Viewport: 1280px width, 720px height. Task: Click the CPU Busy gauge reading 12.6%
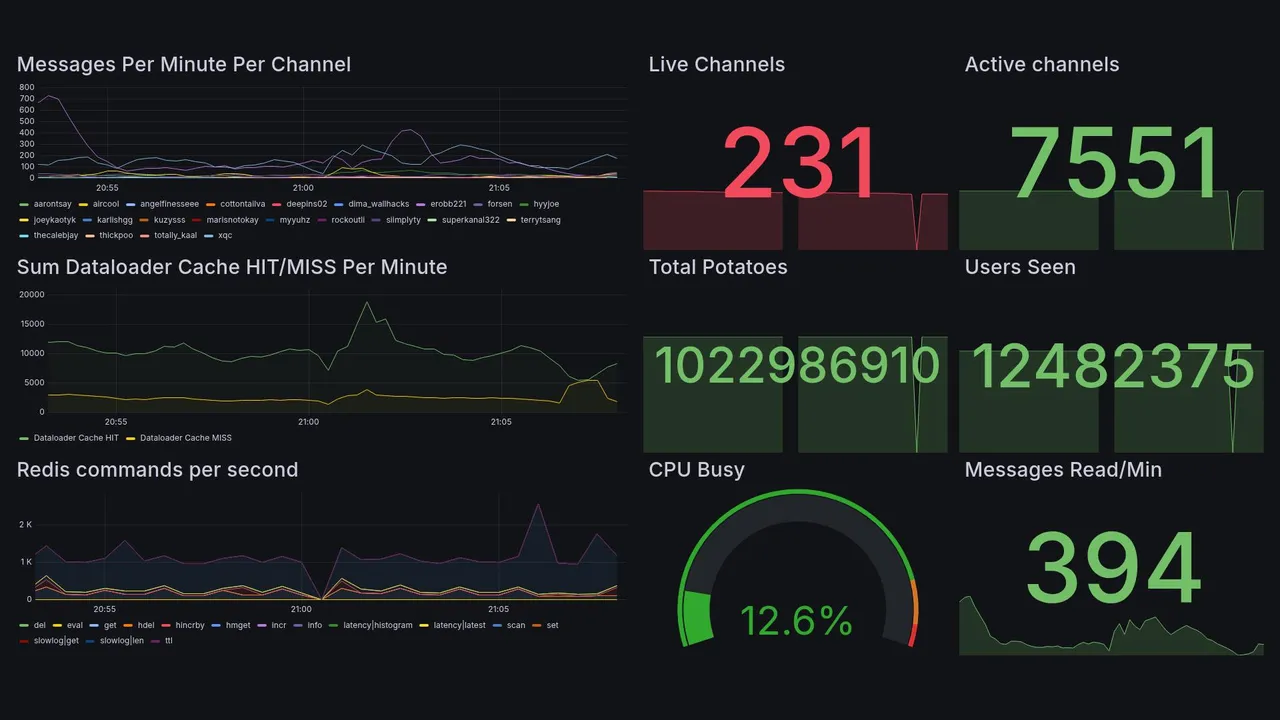click(x=796, y=621)
